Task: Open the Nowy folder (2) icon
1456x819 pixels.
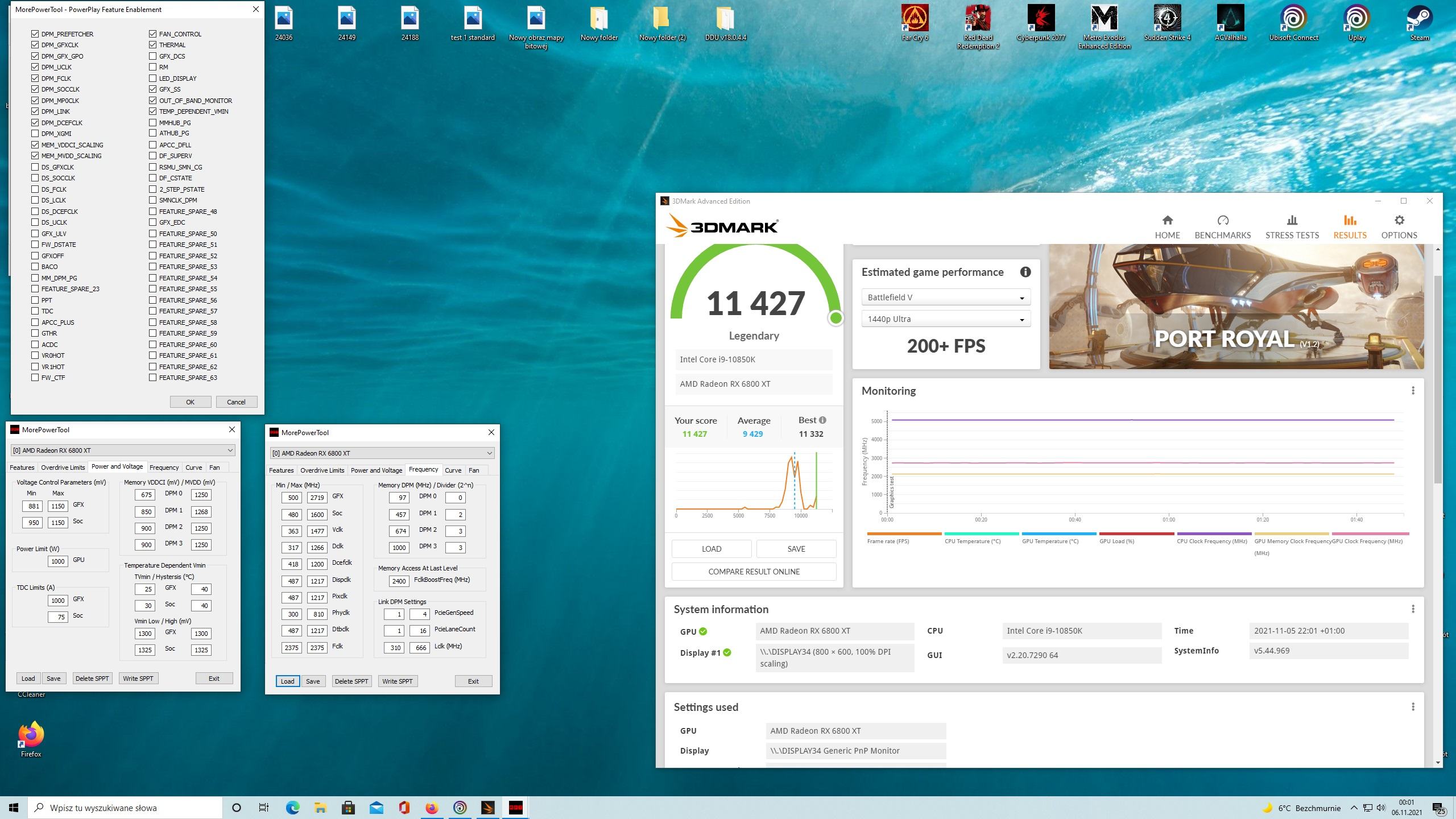Action: click(x=662, y=23)
